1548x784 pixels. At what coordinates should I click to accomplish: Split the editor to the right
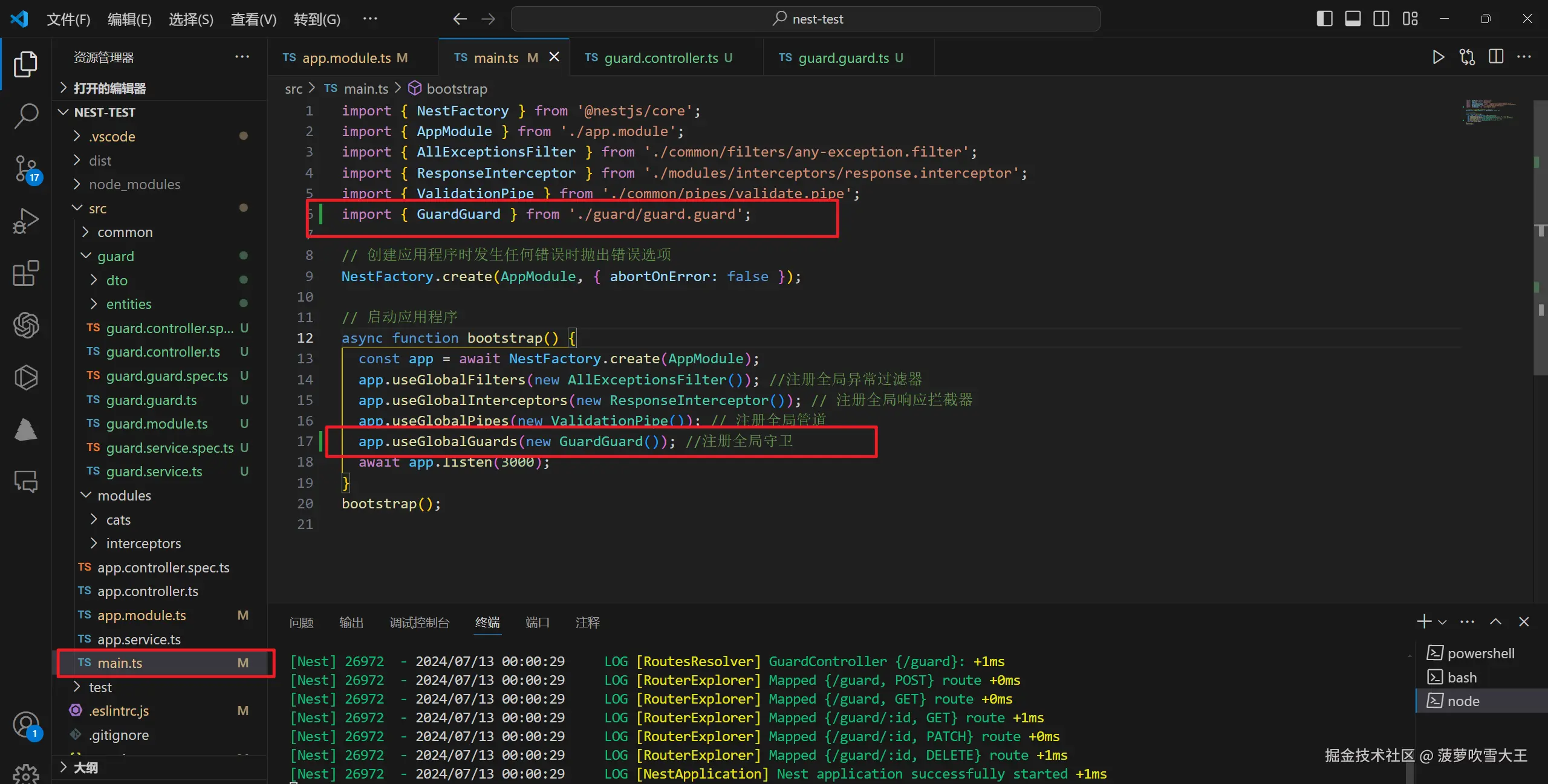pyautogui.click(x=1496, y=57)
